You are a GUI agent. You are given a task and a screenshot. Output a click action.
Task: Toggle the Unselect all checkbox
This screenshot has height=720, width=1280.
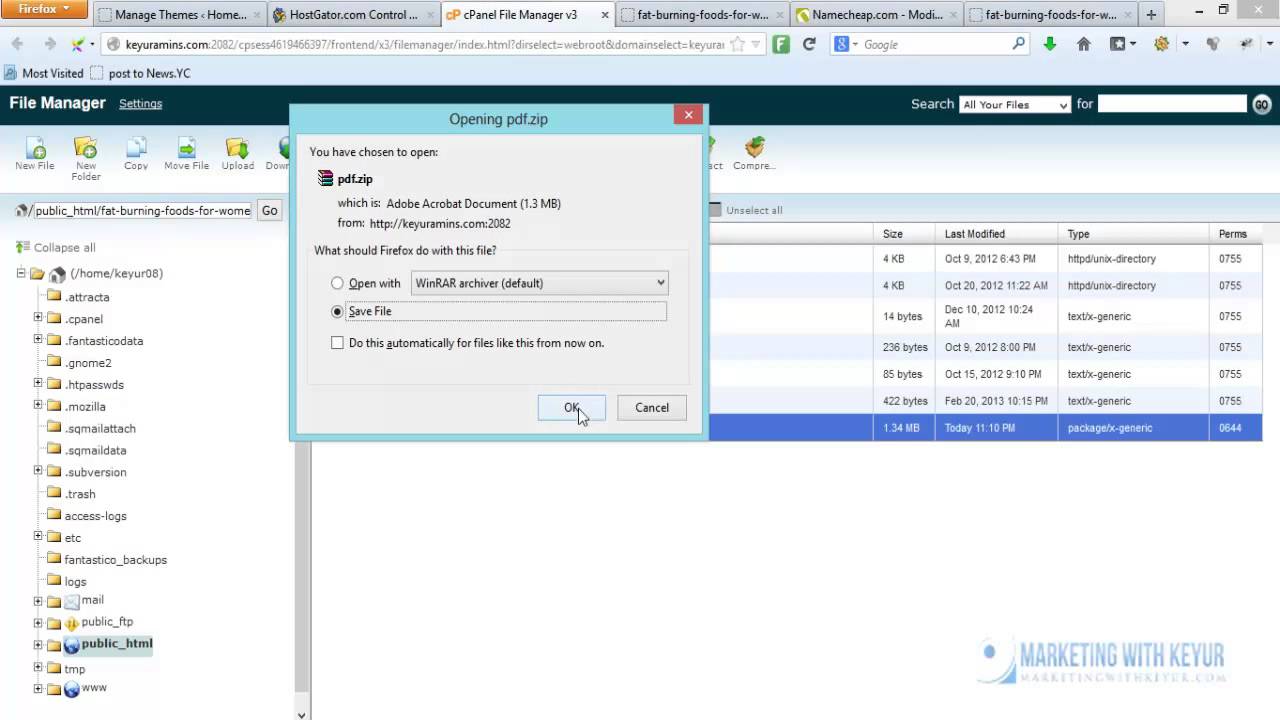[715, 210]
